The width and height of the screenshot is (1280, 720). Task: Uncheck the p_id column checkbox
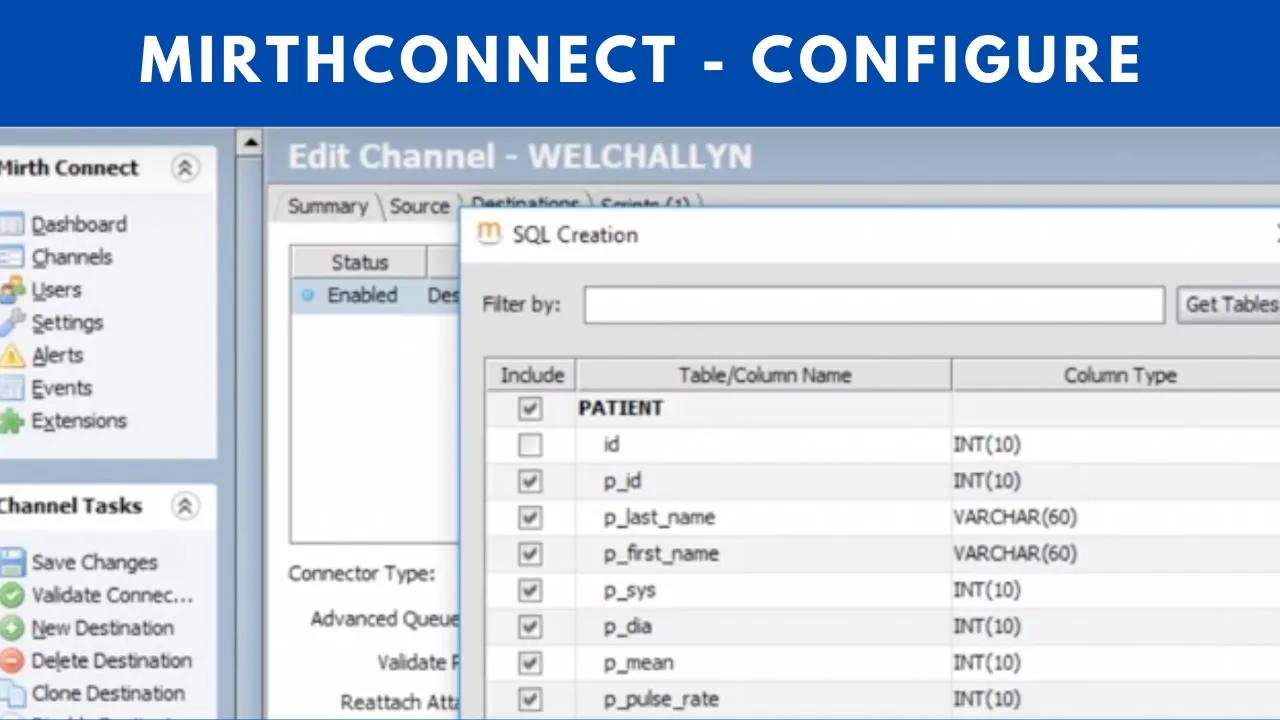[531, 481]
